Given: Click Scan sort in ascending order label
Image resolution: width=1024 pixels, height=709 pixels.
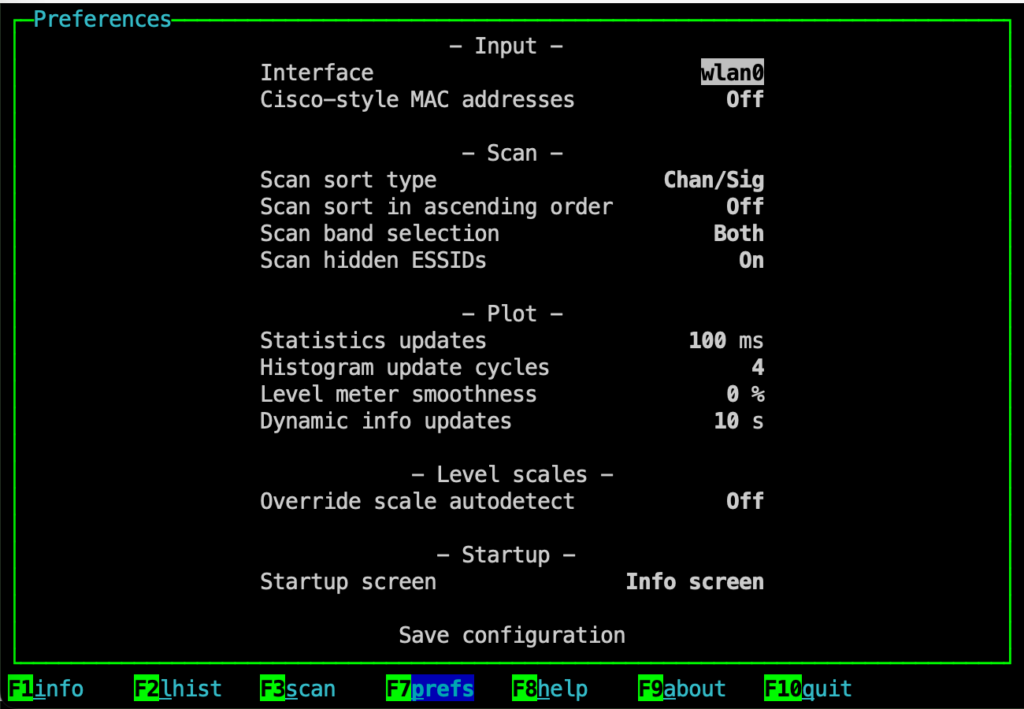Looking at the screenshot, I should pos(436,206).
